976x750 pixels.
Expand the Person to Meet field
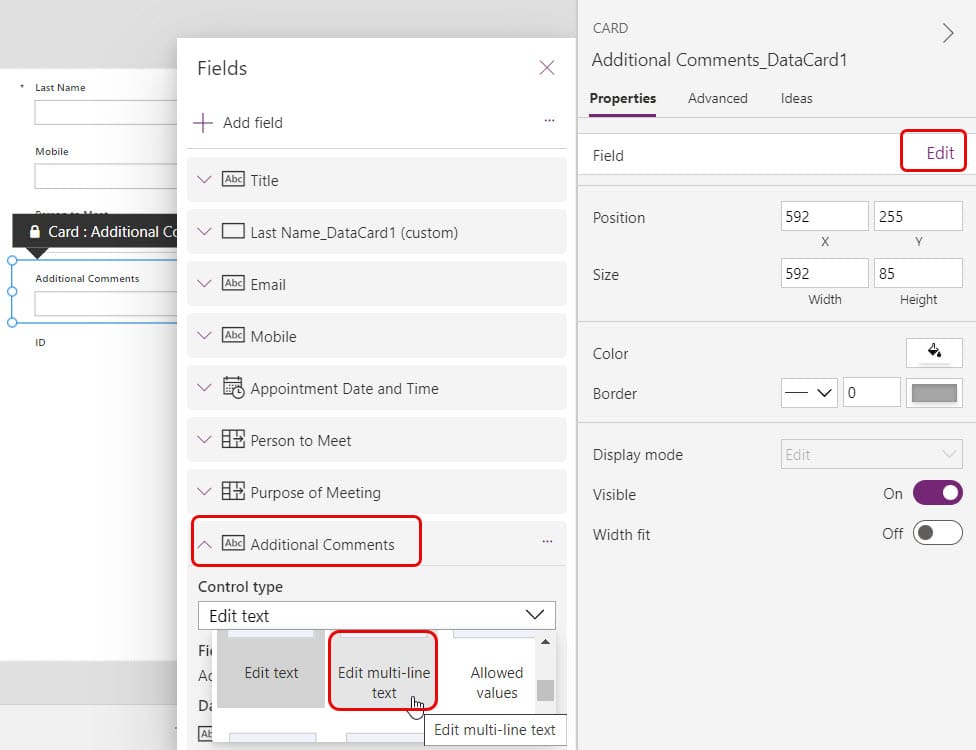204,439
